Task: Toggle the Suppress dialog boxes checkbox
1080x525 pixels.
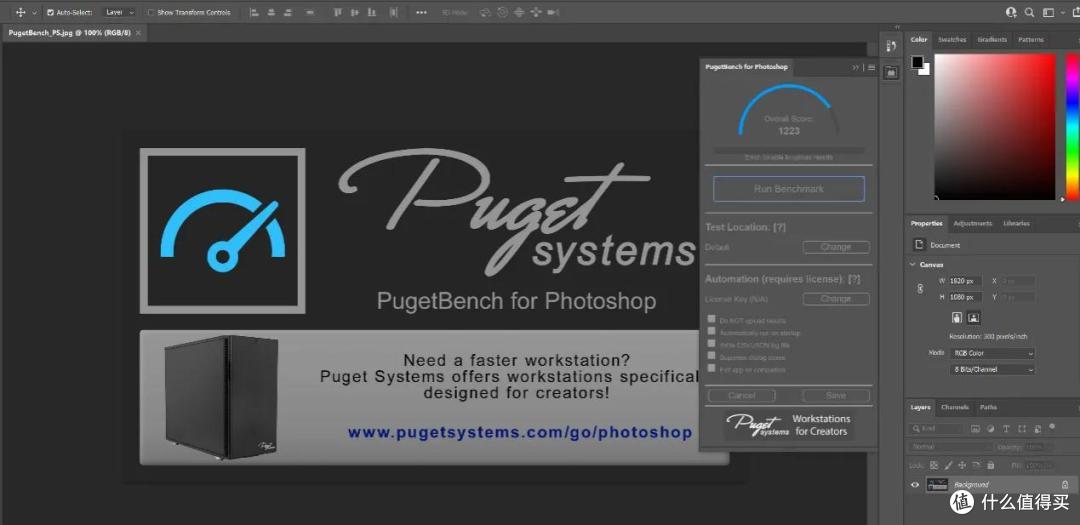Action: coord(712,356)
